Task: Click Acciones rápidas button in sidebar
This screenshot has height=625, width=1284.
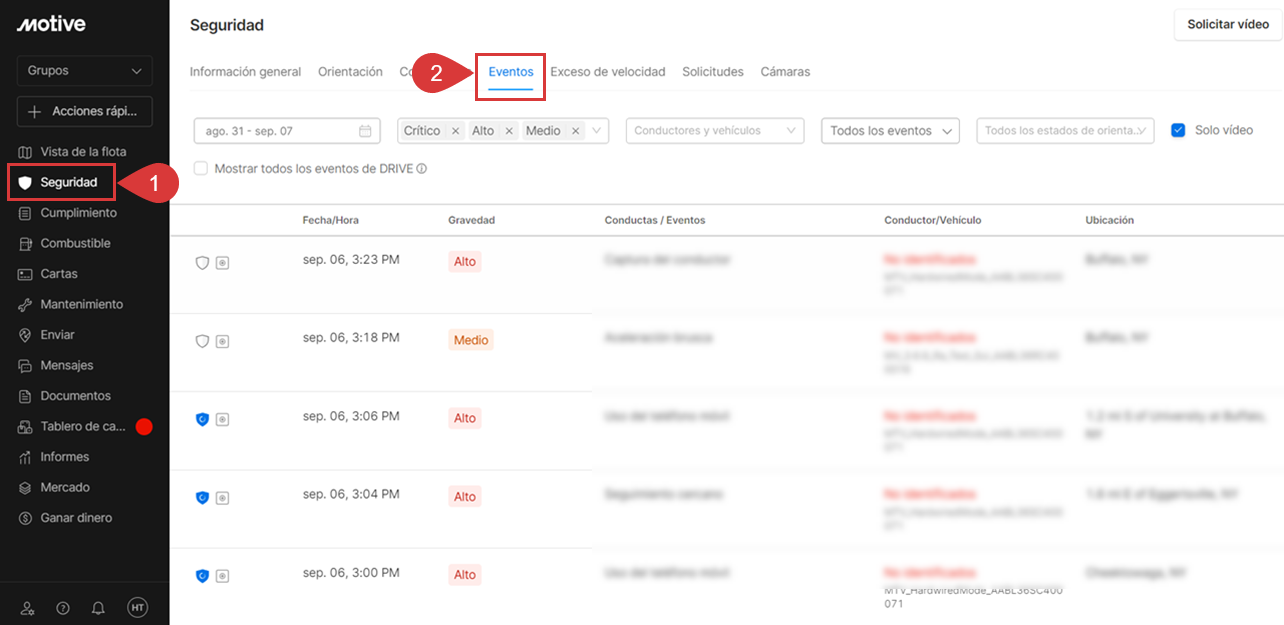Action: click(85, 112)
